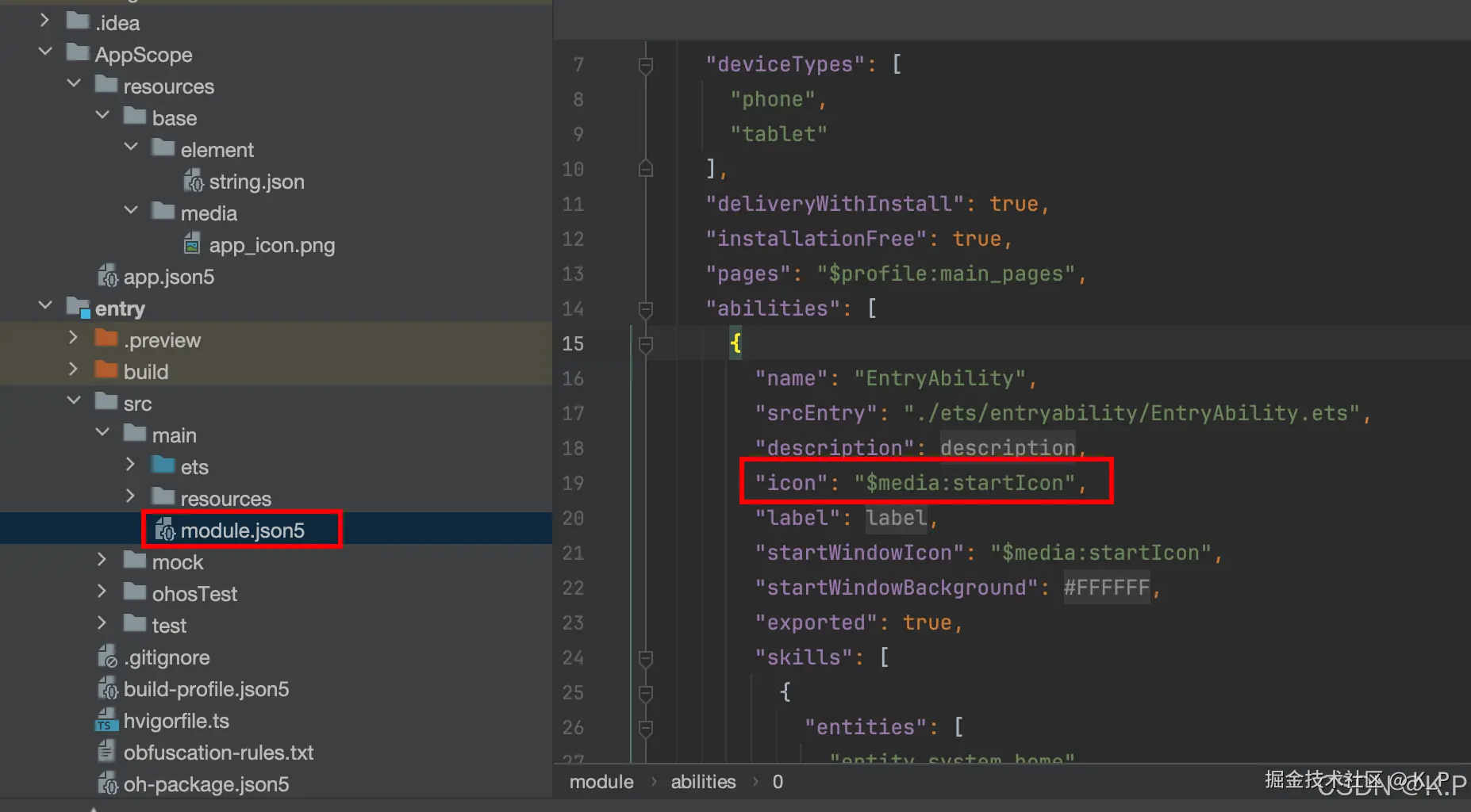The image size is (1471, 812).
Task: Collapse the AppScope folder chevron
Action: click(x=45, y=52)
